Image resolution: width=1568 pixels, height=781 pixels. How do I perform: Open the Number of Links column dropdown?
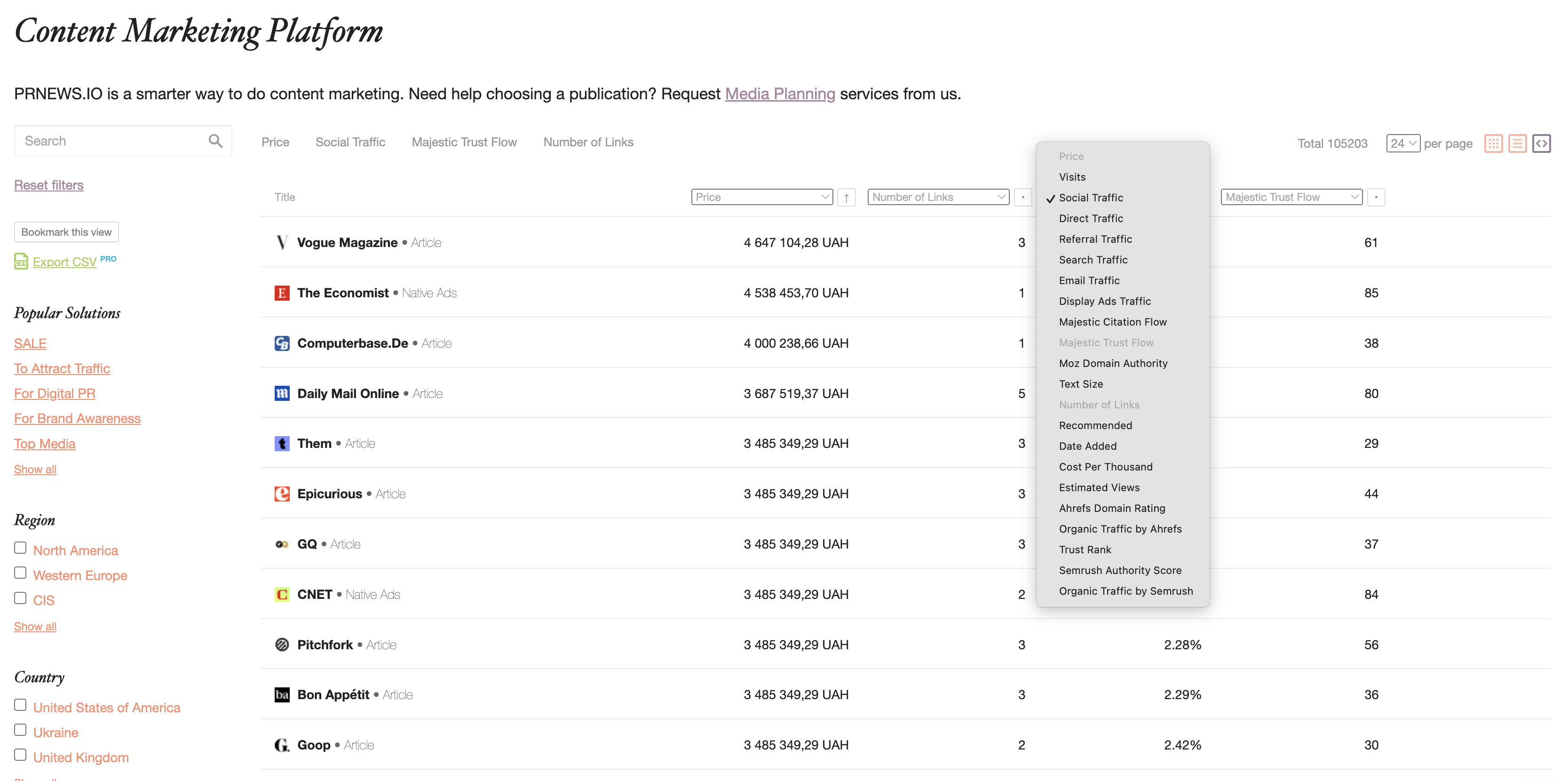pos(938,197)
